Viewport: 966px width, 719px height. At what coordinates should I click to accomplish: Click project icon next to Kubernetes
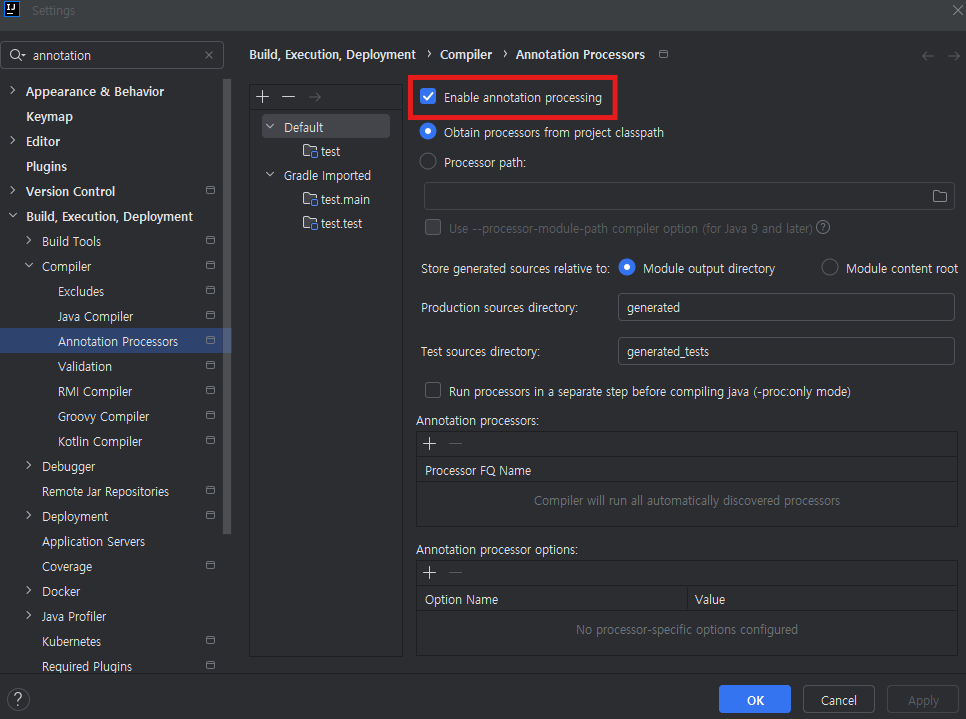210,641
